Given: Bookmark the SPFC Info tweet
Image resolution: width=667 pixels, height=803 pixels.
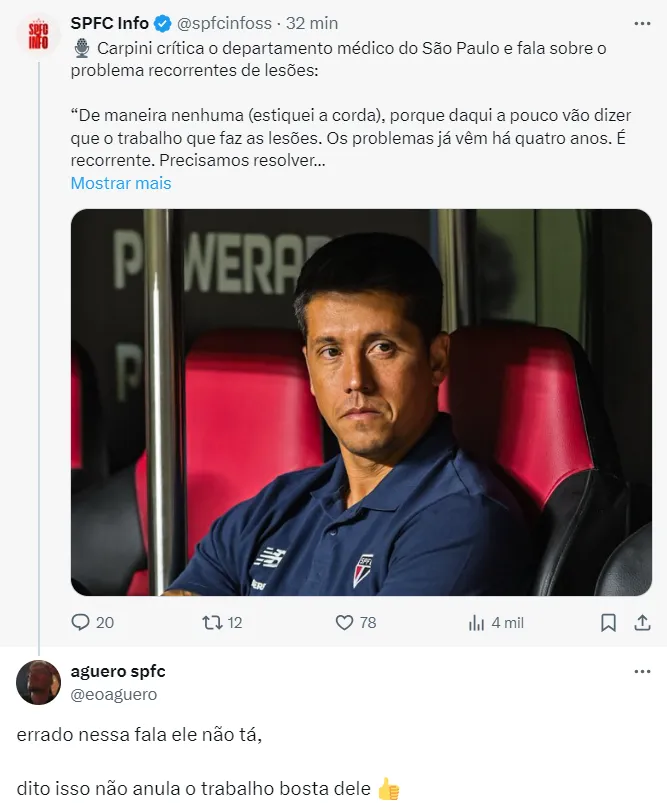Looking at the screenshot, I should tap(608, 622).
